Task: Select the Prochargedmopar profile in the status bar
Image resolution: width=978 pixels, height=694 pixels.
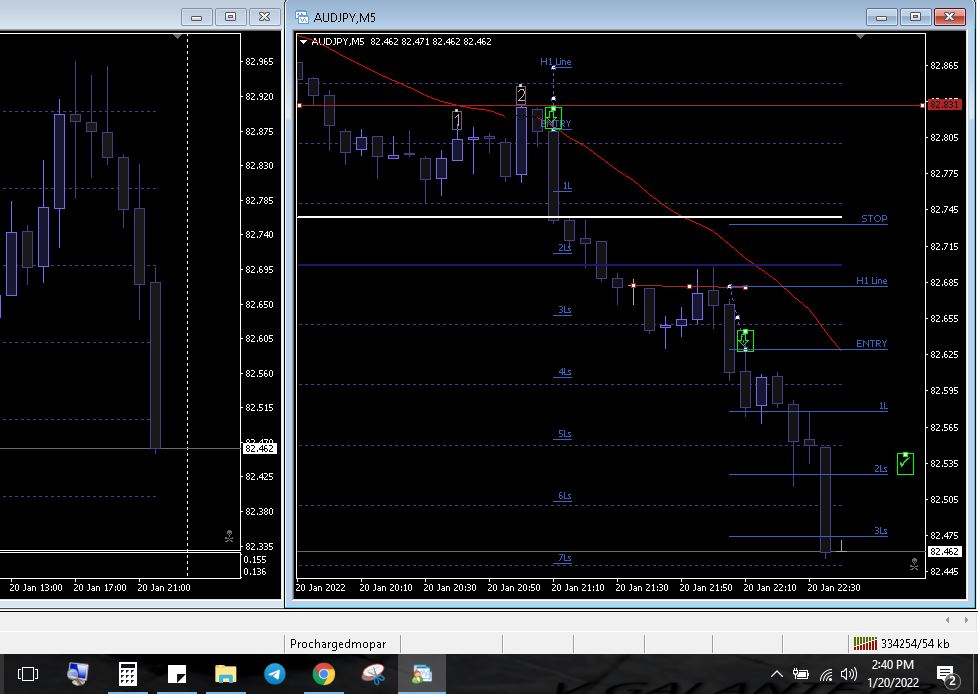Action: click(x=338, y=643)
